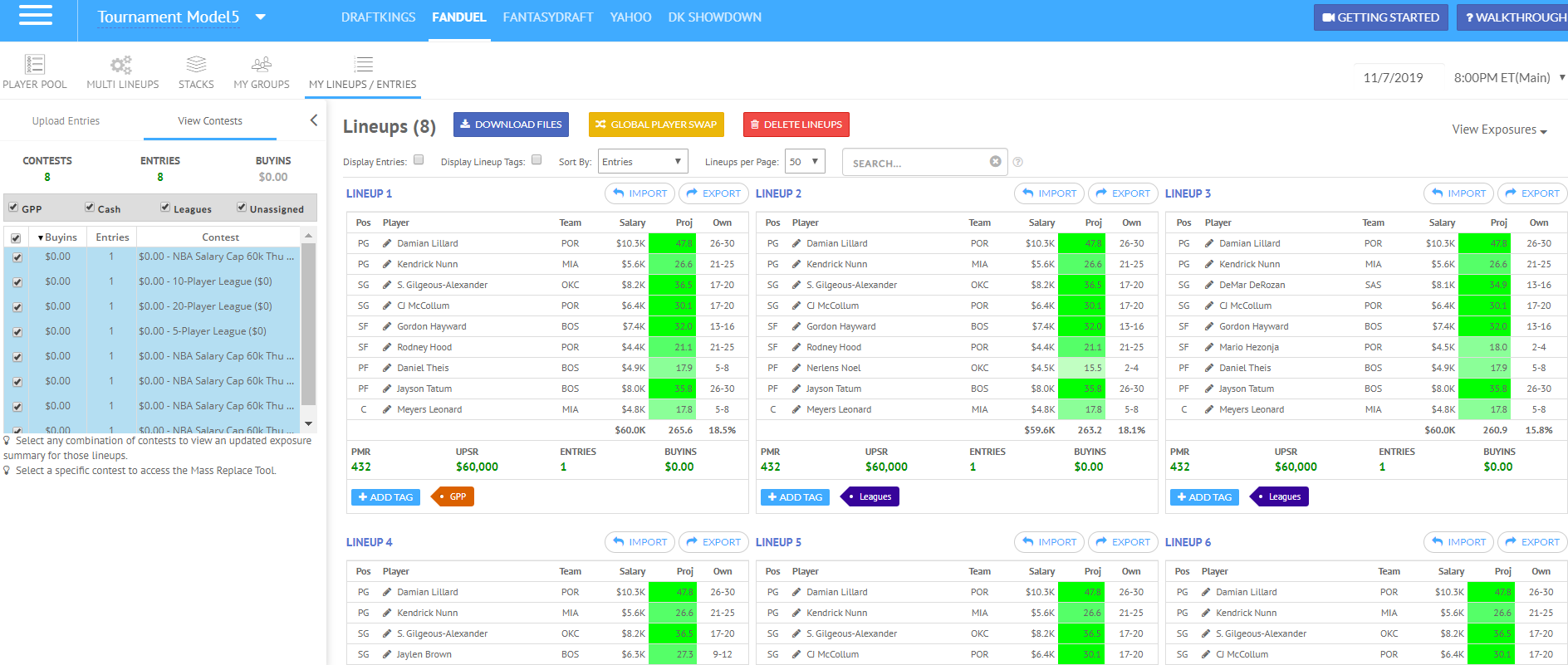Toggle the select-all checkbox in contest table header
The image size is (1568, 665).
click(x=16, y=238)
